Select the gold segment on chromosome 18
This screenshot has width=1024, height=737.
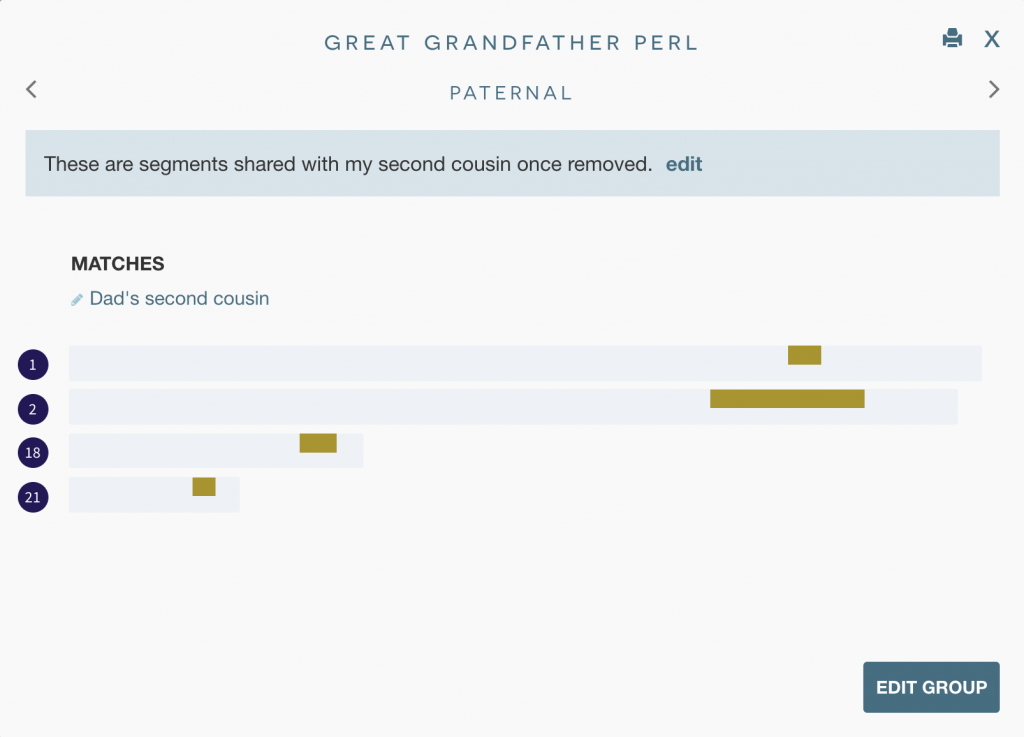pos(318,443)
